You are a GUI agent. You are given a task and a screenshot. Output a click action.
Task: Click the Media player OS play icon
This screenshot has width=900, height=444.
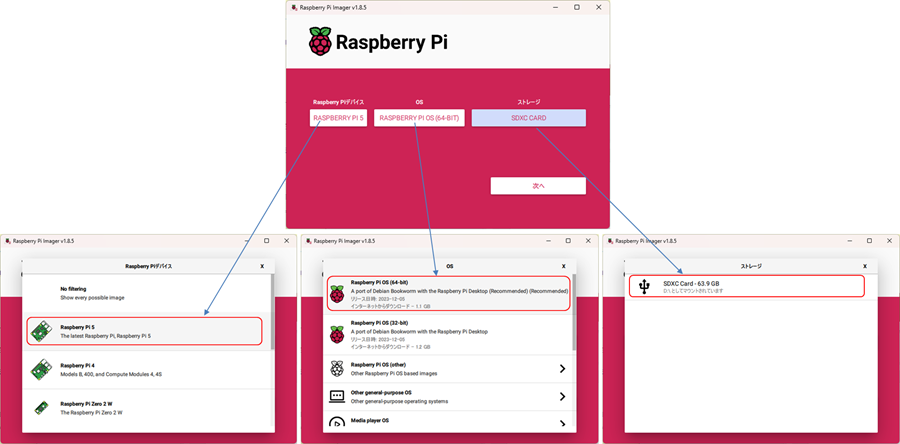[337, 423]
